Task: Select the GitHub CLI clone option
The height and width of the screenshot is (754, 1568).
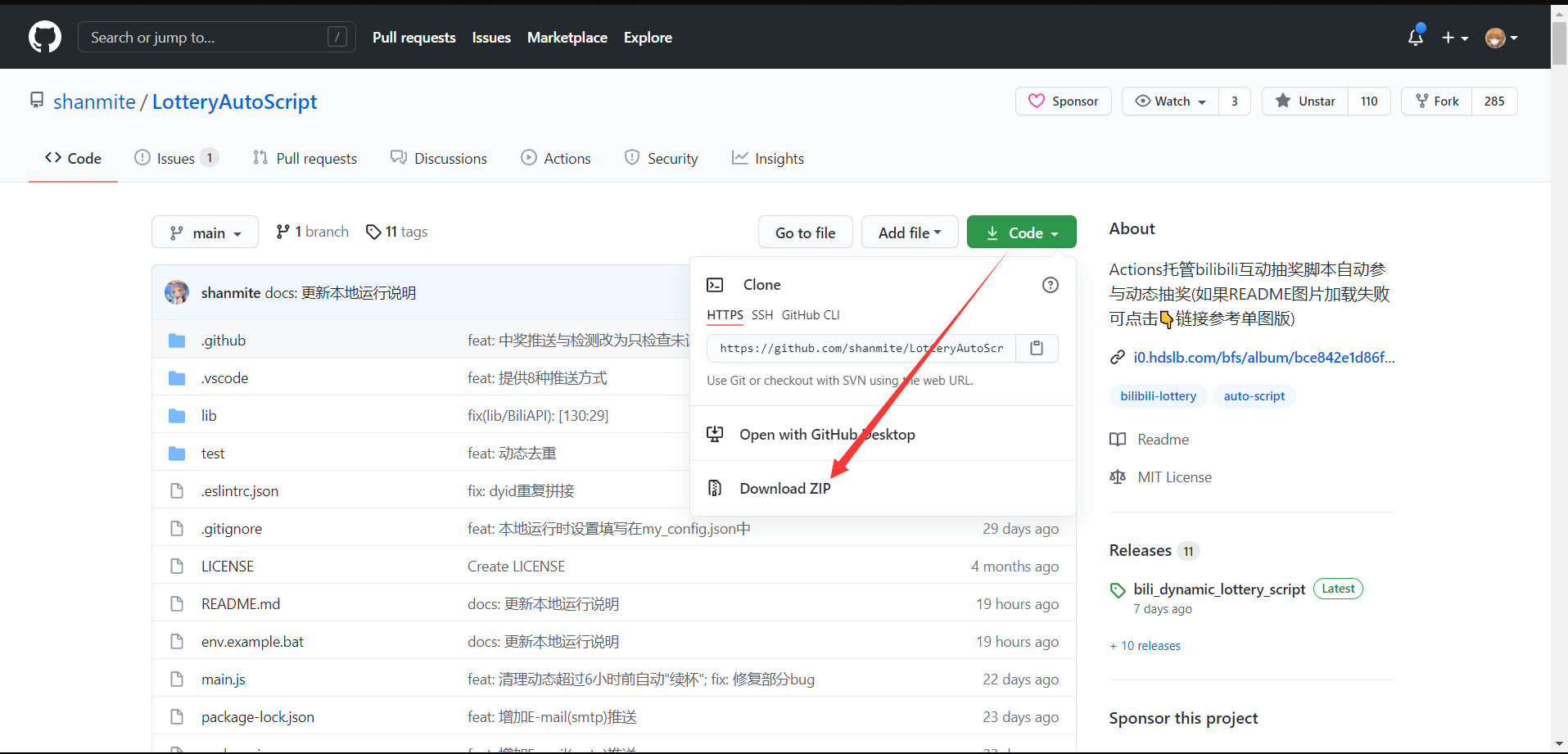Action: pos(811,315)
